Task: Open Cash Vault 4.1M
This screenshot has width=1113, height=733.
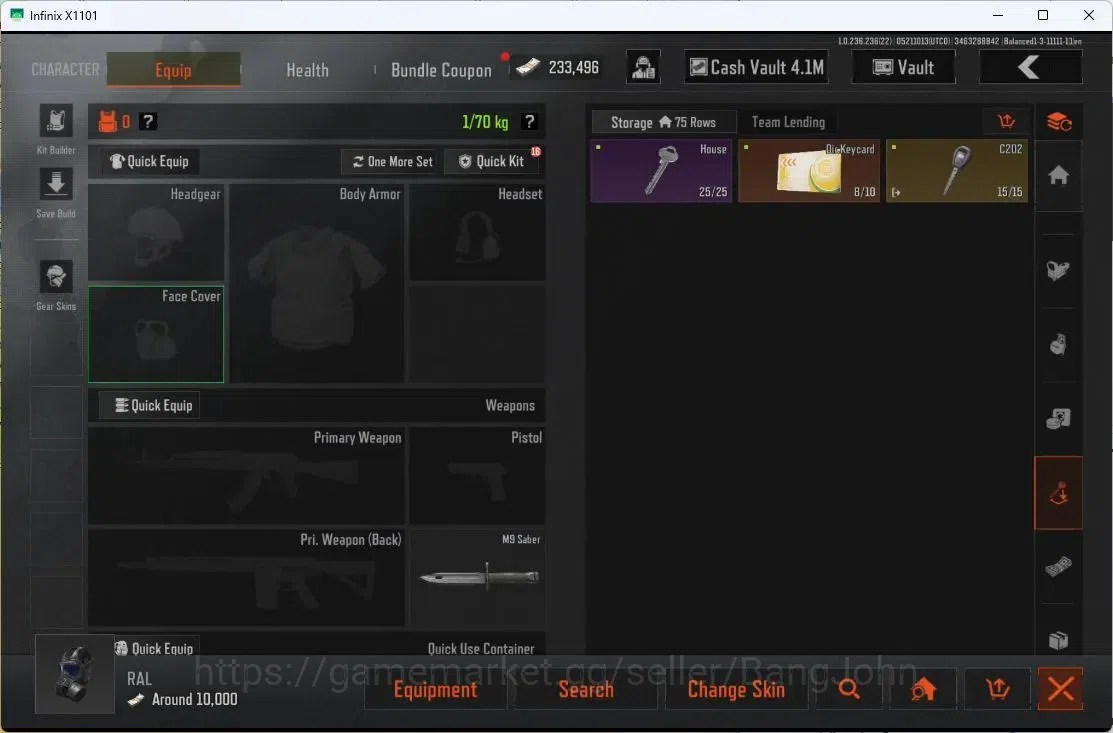Action: point(756,67)
